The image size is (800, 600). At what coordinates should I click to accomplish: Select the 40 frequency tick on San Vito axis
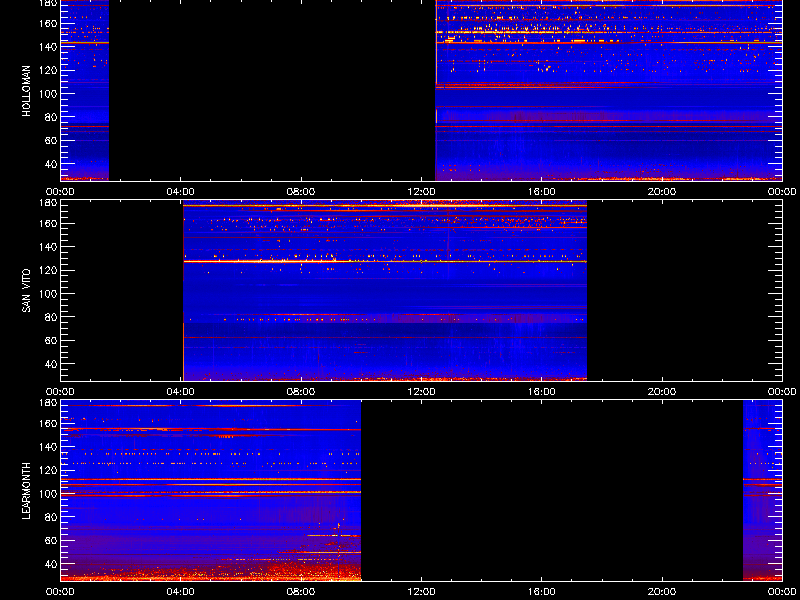click(52, 364)
